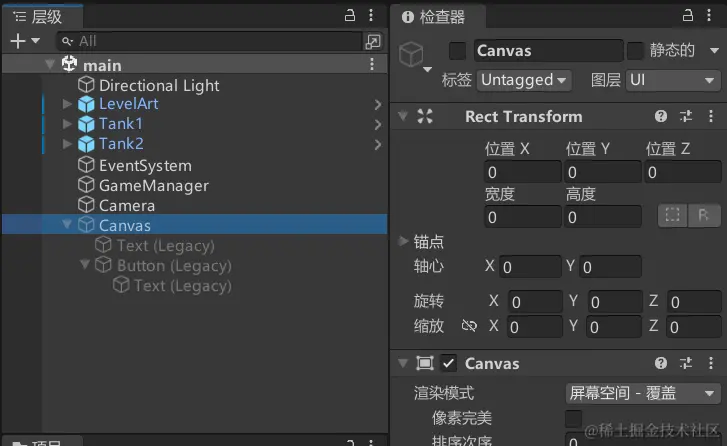Click the pivot (轴心) Y field

(x=610, y=267)
